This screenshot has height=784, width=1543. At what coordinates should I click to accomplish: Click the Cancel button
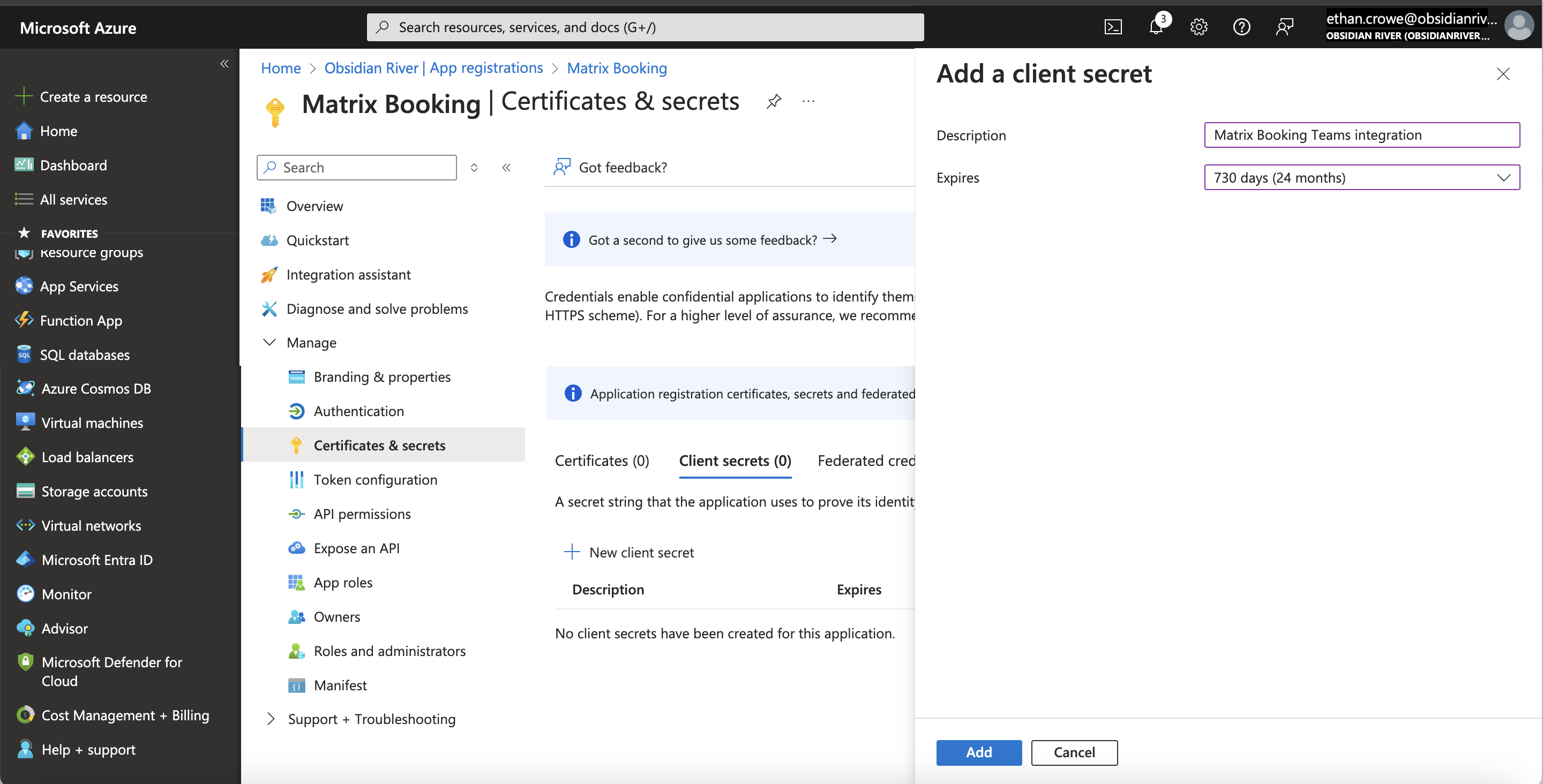point(1073,752)
